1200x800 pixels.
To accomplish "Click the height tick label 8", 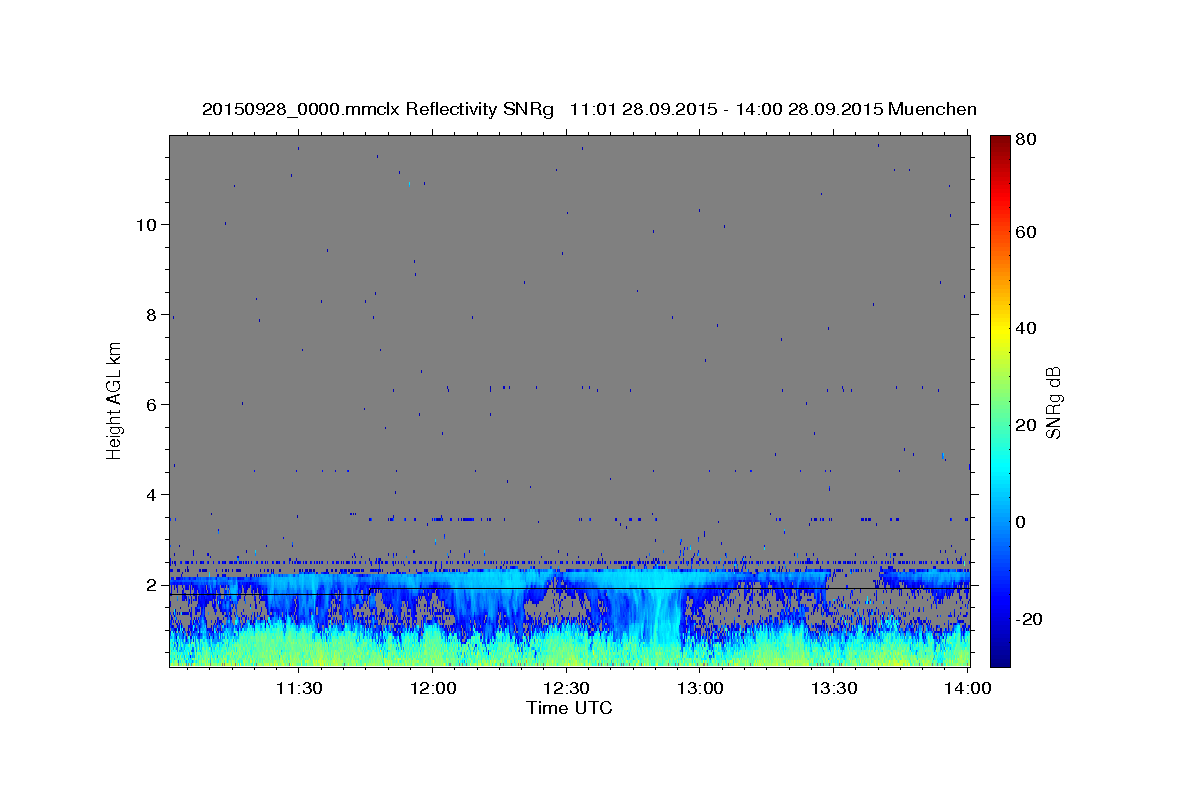I will pyautogui.click(x=152, y=314).
